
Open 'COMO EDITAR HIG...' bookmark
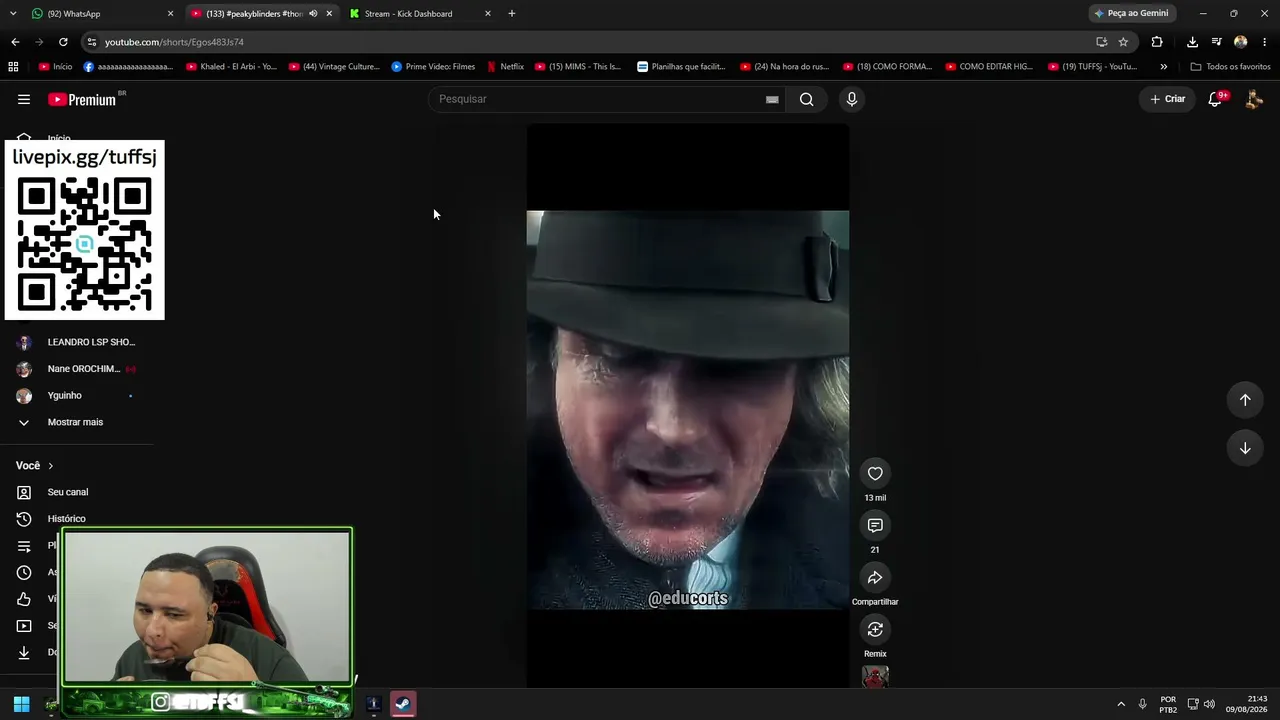pos(988,67)
